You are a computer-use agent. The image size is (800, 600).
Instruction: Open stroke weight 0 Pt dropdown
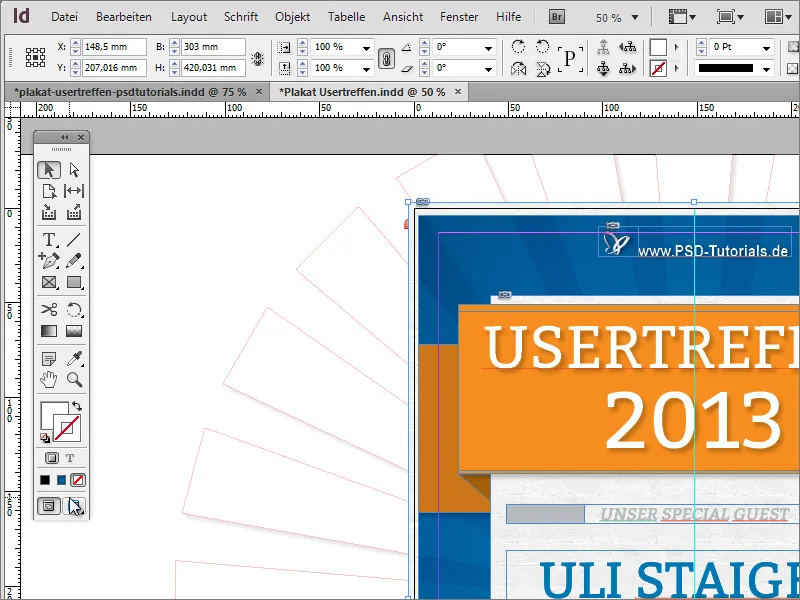coord(766,48)
